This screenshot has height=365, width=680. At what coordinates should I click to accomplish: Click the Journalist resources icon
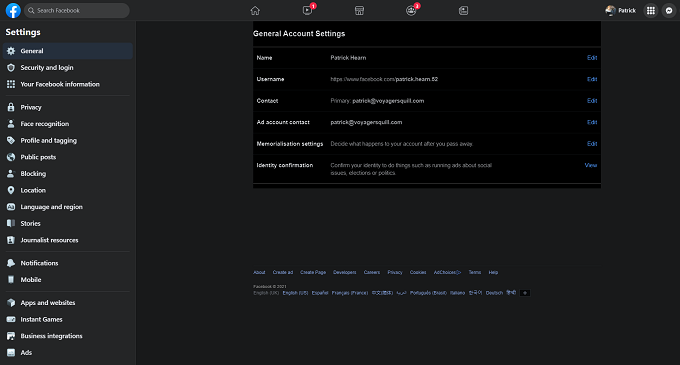[x=11, y=240]
